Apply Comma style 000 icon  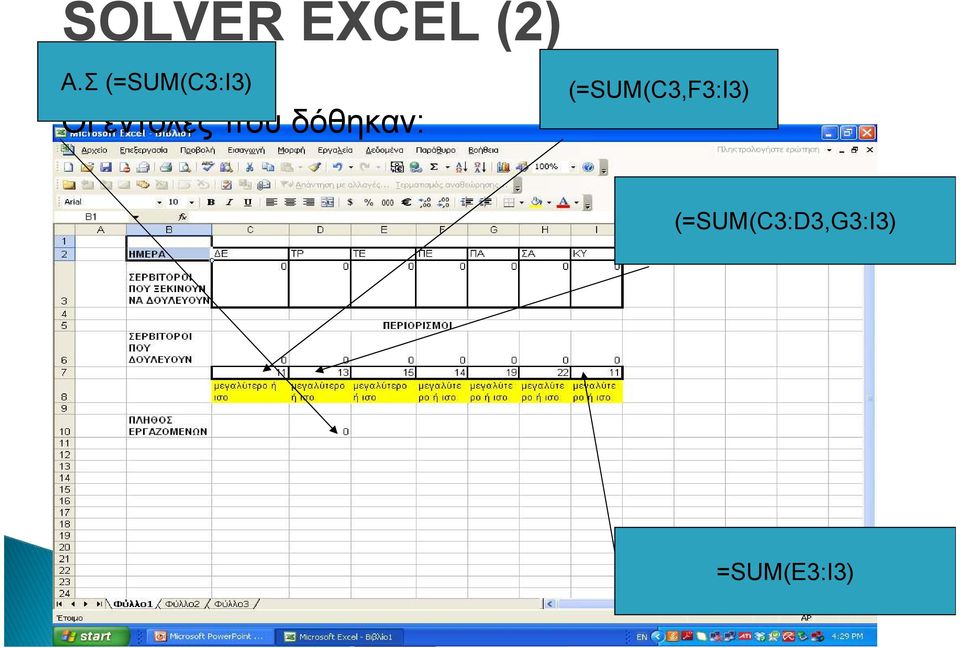(x=388, y=202)
